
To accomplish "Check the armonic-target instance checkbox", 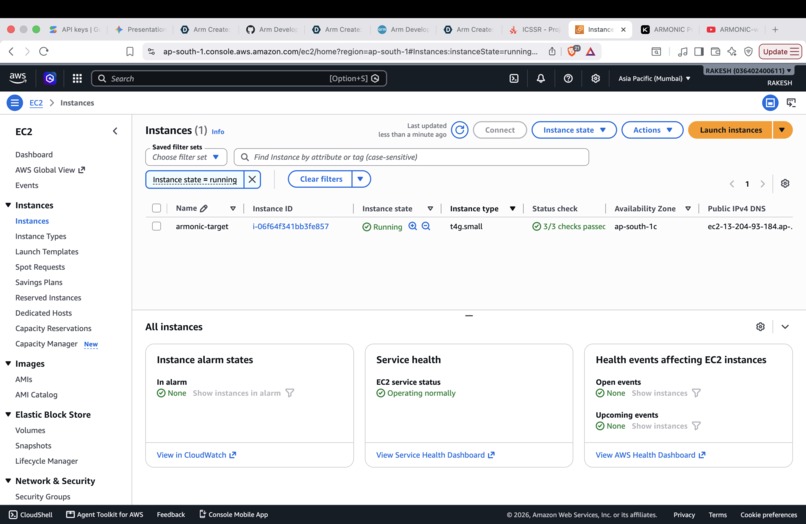I will click(156, 226).
